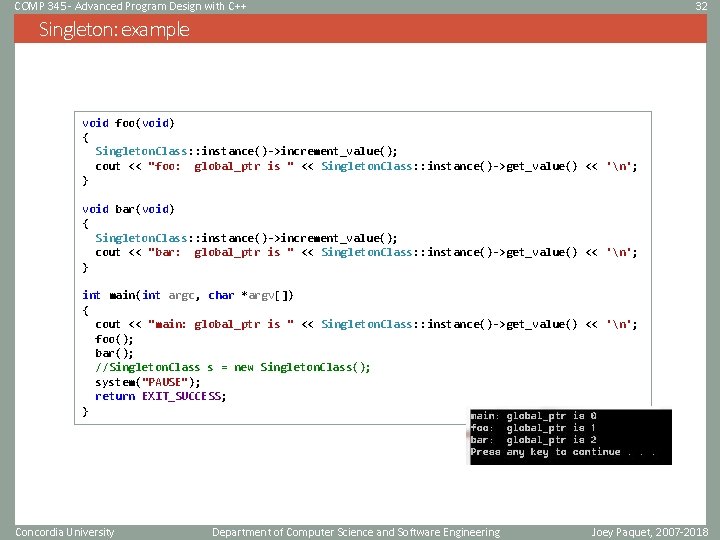Click the "return EXIT_SUCCESS;" statement
The image size is (720, 540).
161,396
